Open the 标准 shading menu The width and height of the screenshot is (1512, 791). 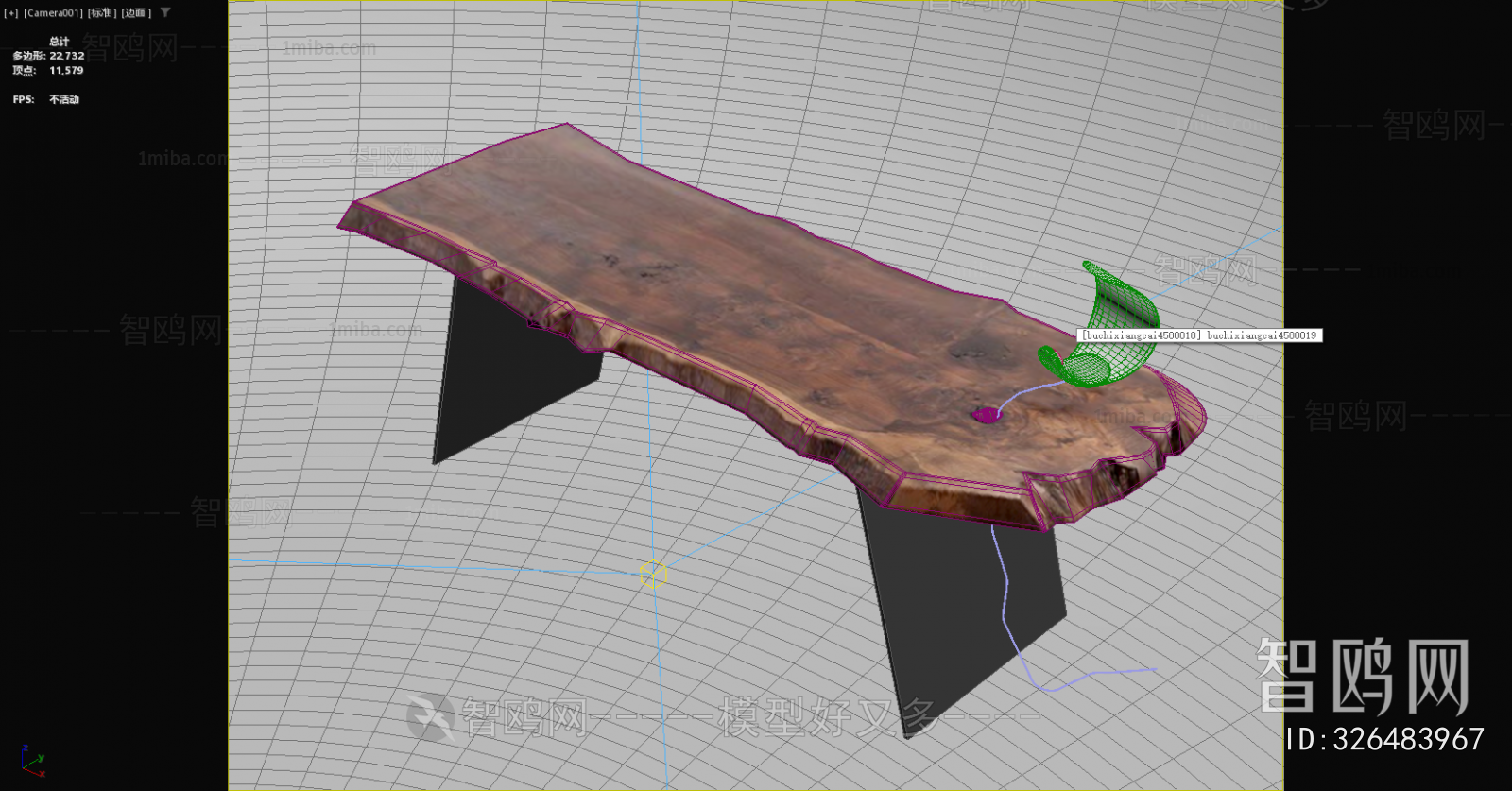pos(101,13)
